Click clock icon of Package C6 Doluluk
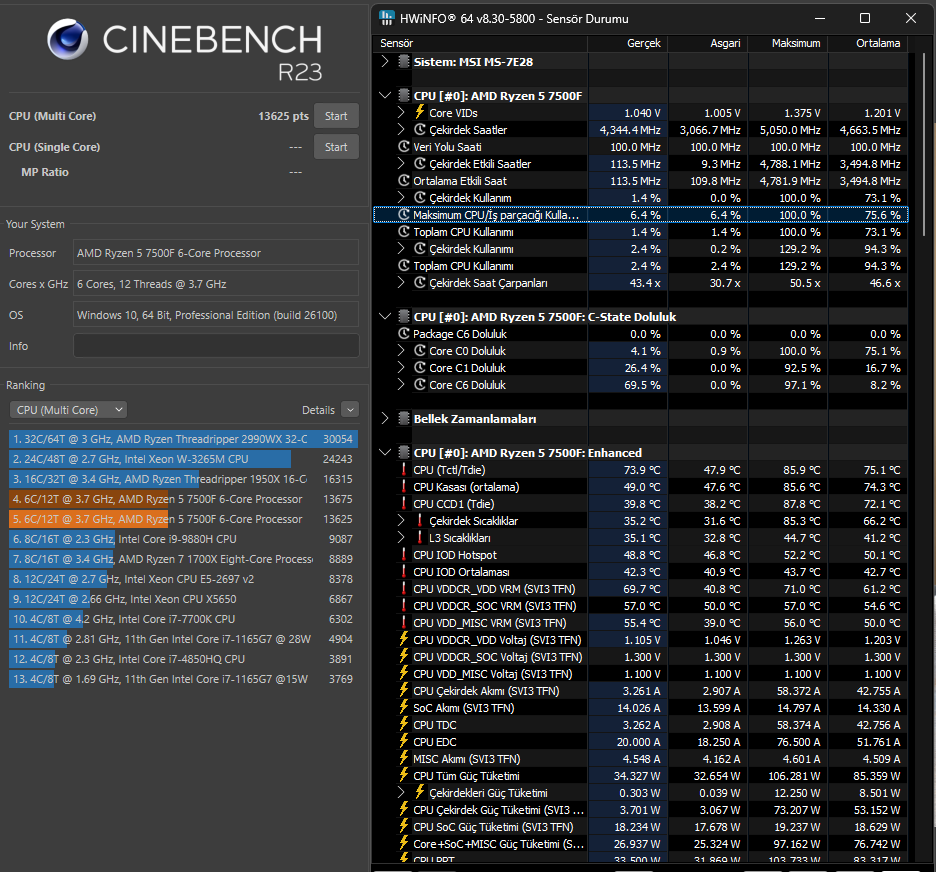Screen dimensions: 936x872 tap(404, 334)
